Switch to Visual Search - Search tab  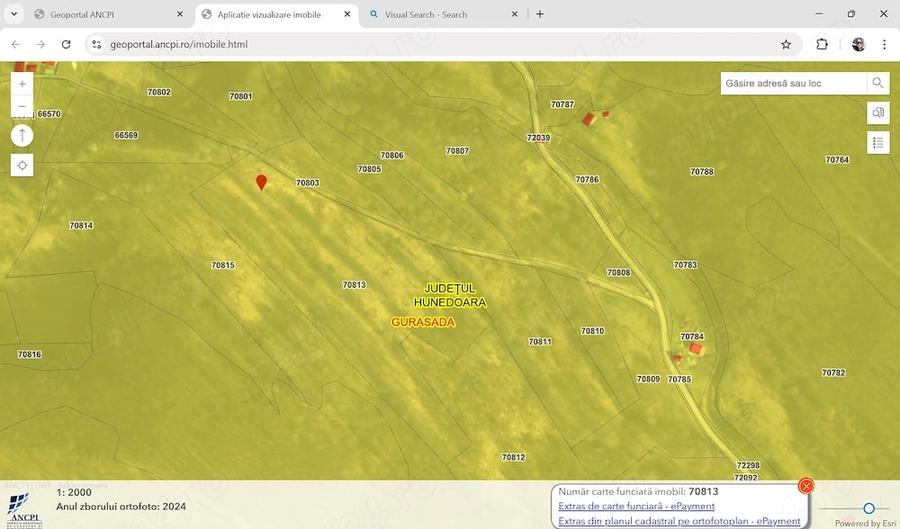[x=444, y=14]
